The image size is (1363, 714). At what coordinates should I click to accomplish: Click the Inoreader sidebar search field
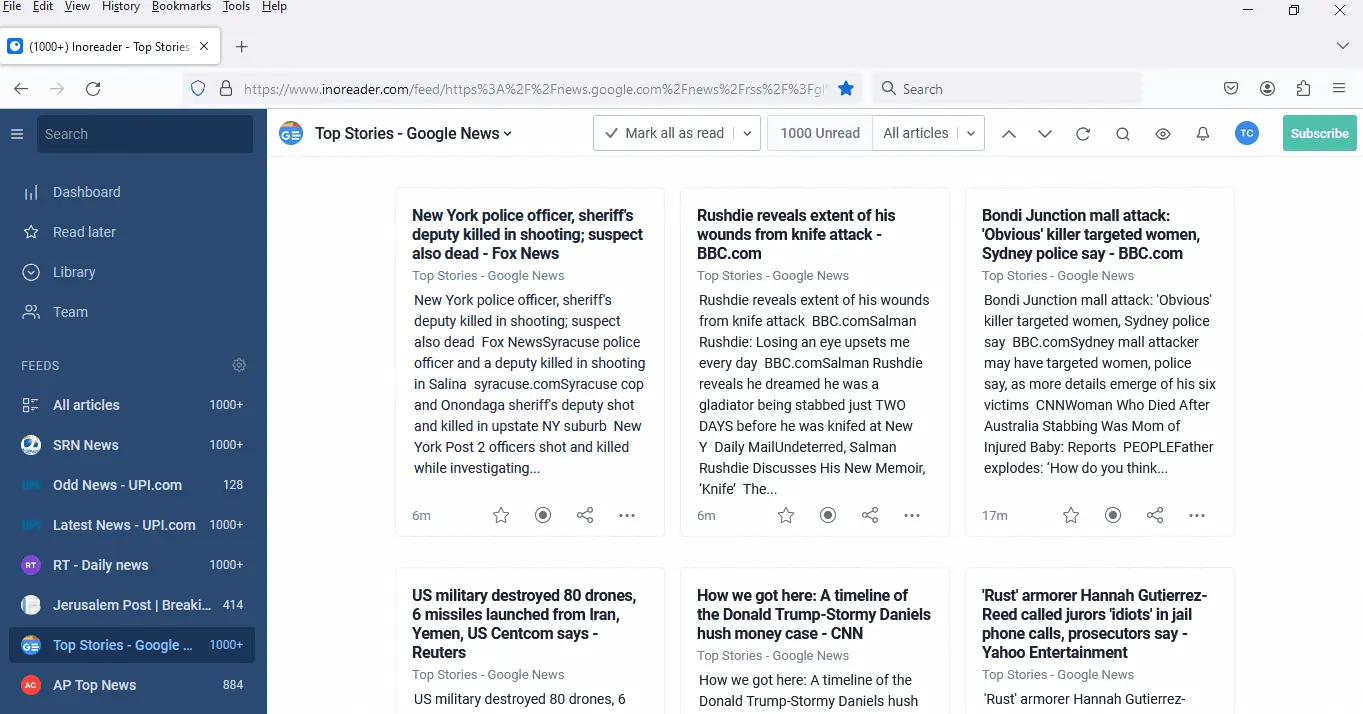[x=145, y=134]
